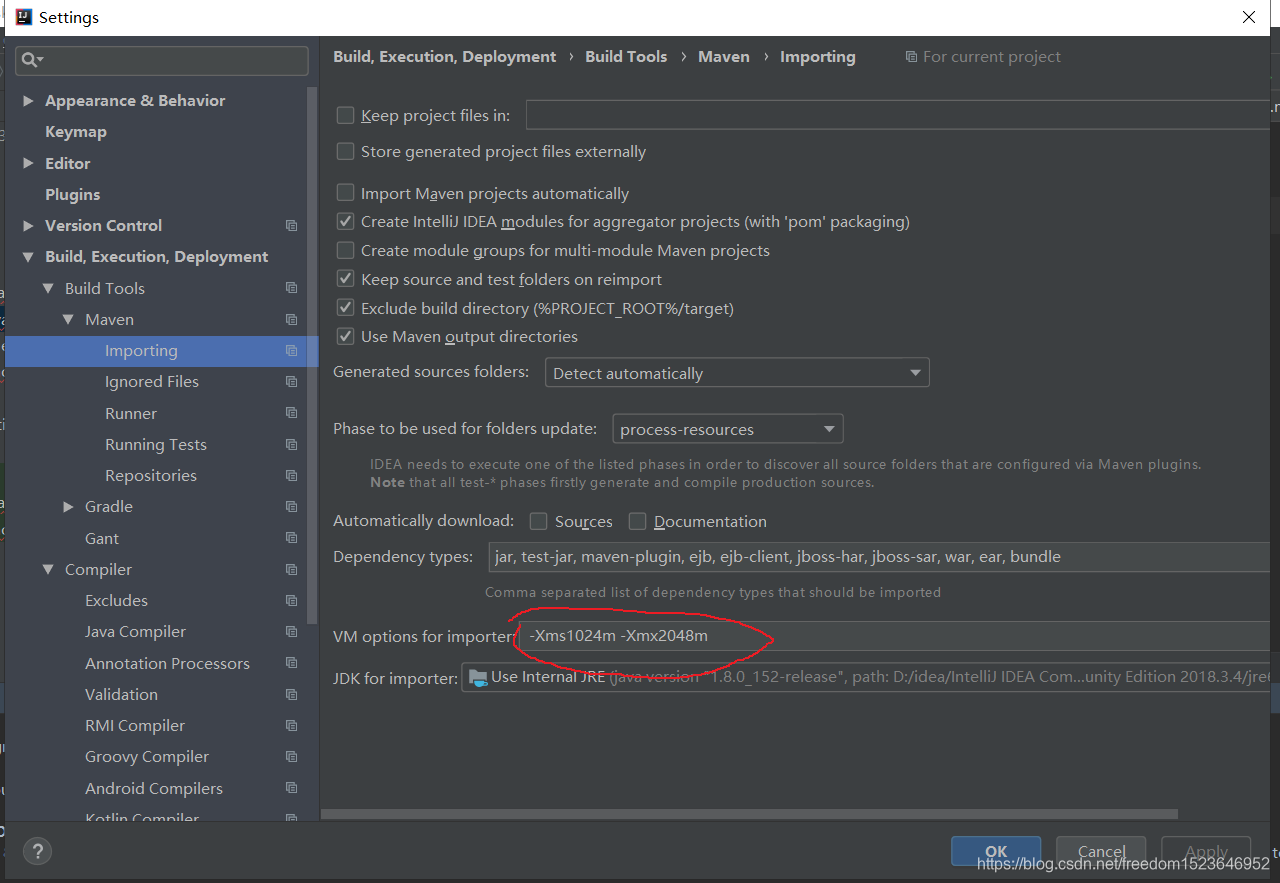This screenshot has height=883, width=1280.
Task: Click the project-level icon beside Gradle
Action: [291, 507]
